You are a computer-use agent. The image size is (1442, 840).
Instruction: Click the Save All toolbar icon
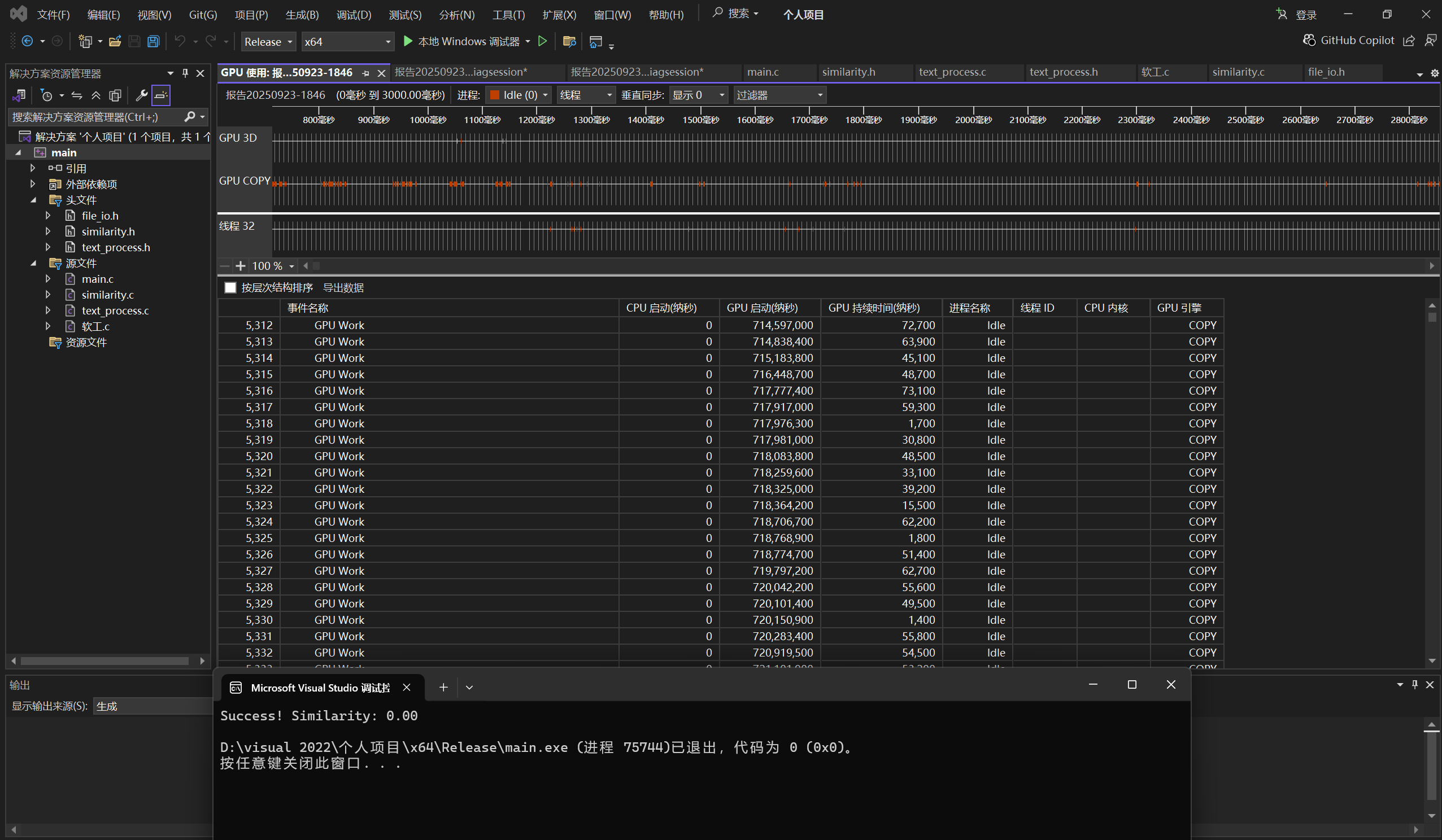[153, 41]
